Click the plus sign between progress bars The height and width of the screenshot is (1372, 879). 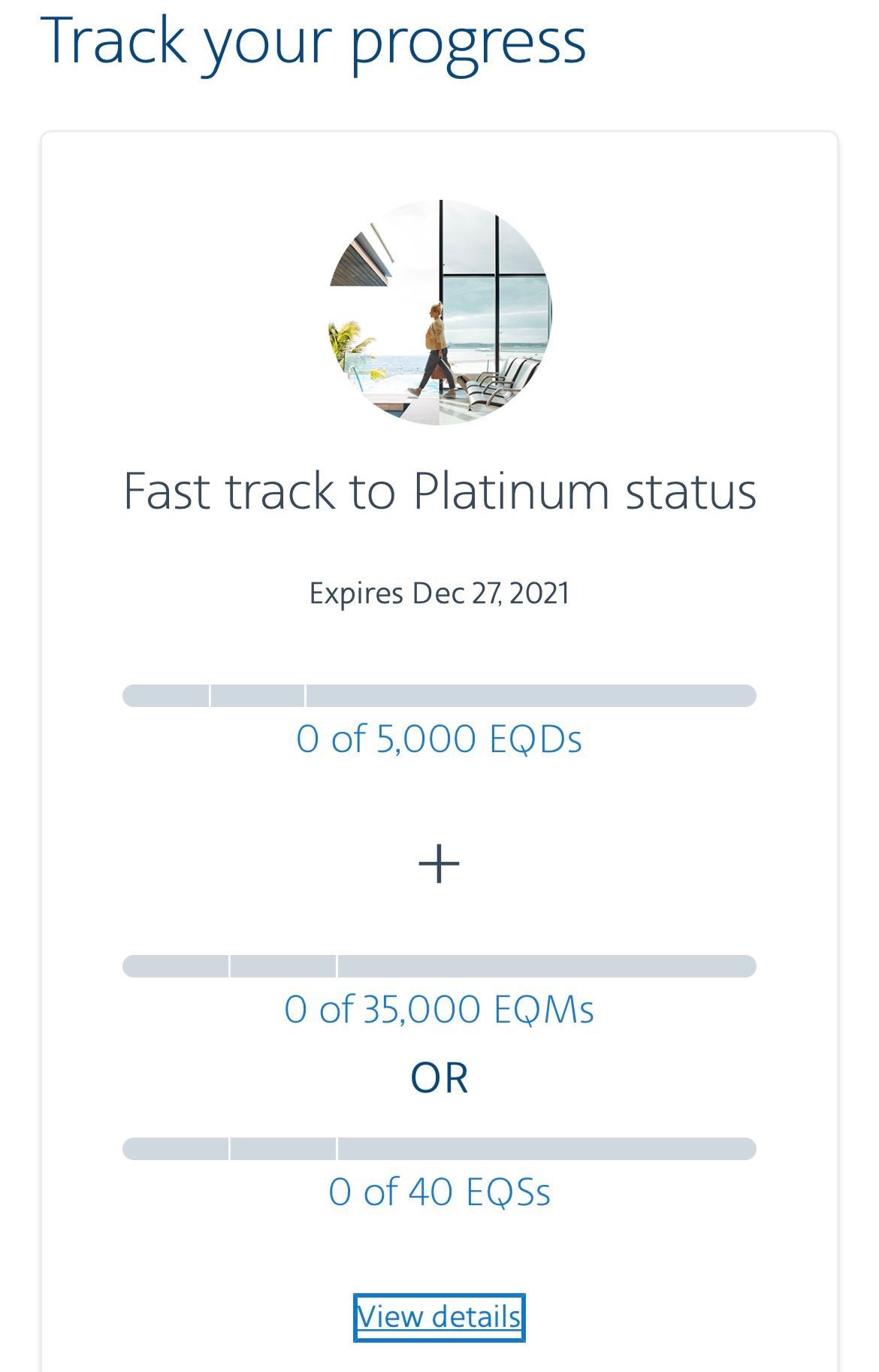click(x=439, y=864)
